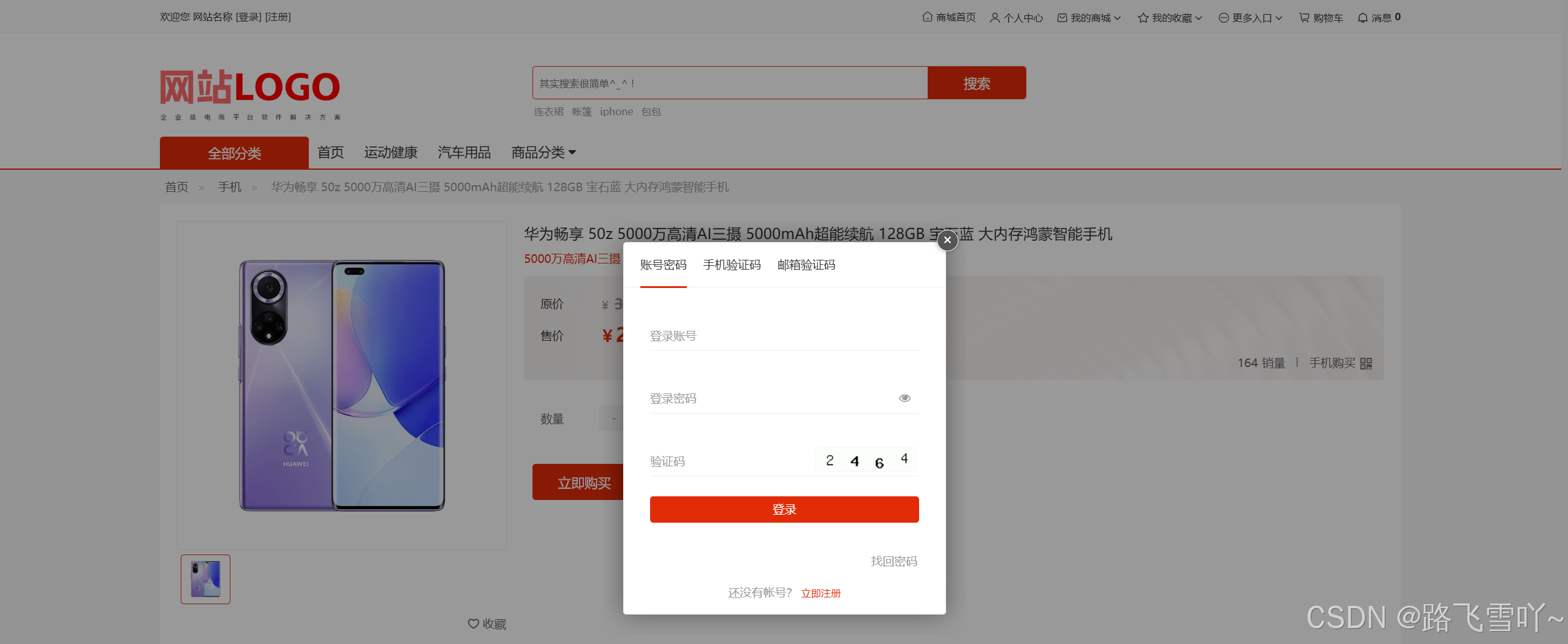Open the 全部分类 category menu

(234, 153)
